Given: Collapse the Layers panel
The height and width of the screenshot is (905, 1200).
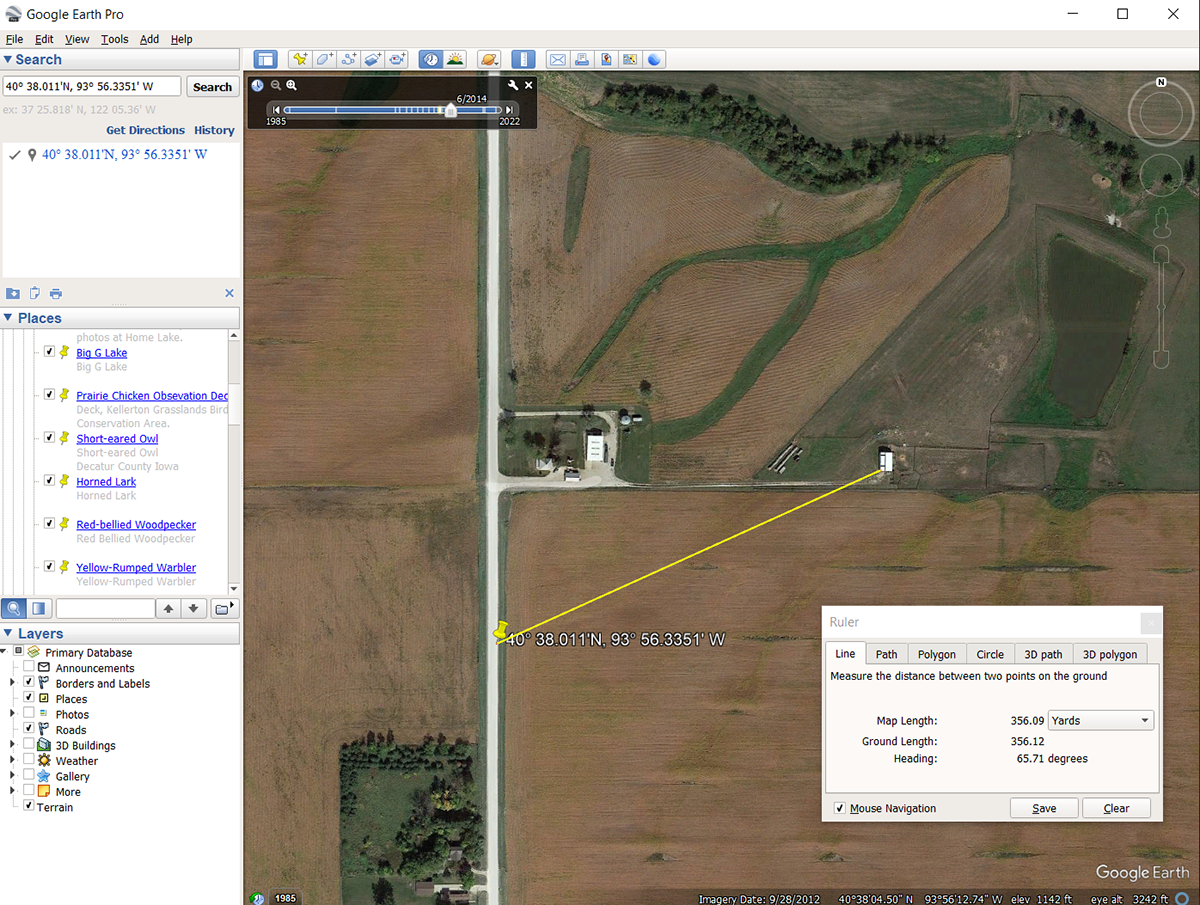Looking at the screenshot, I should point(8,633).
